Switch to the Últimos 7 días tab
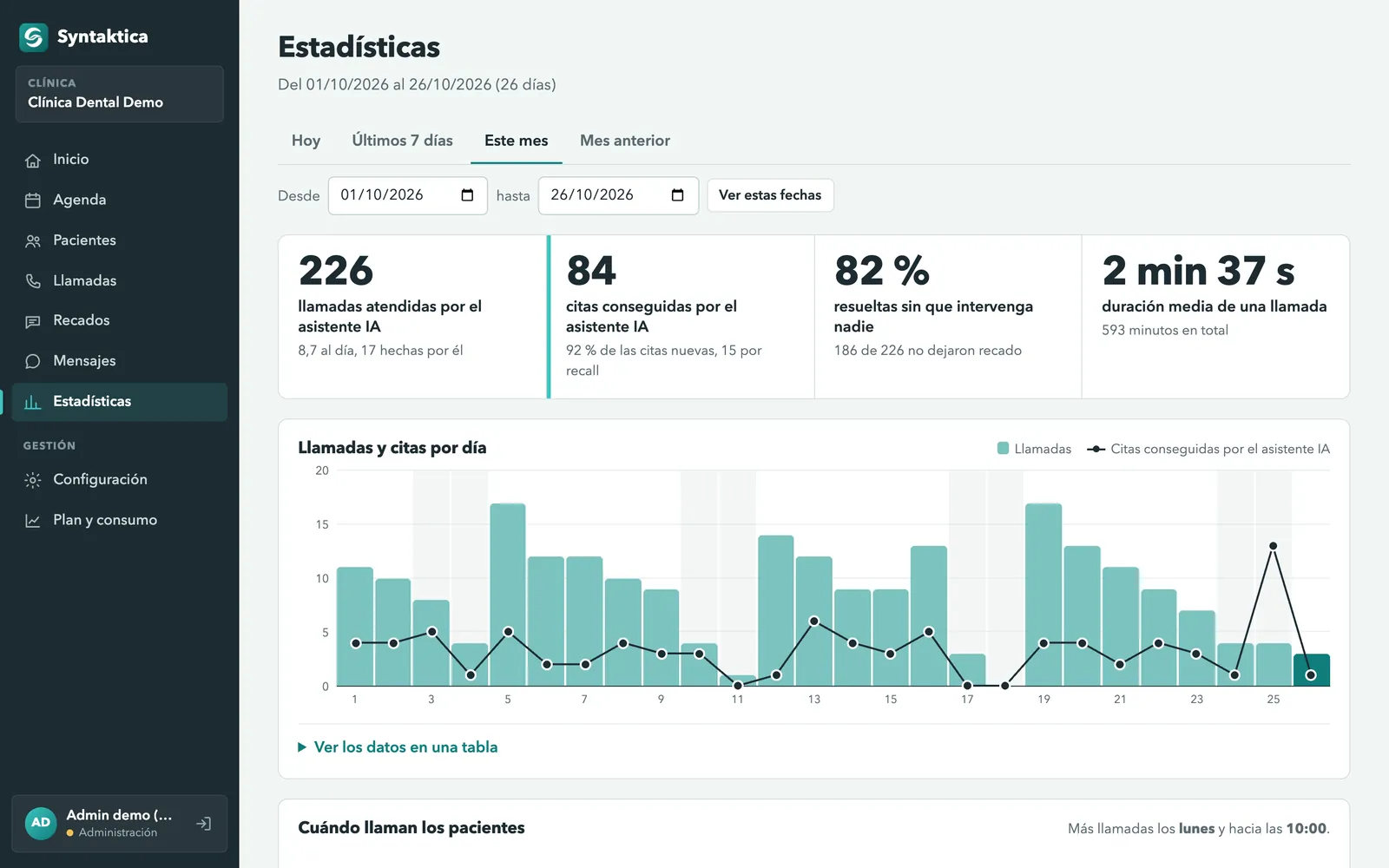Image resolution: width=1389 pixels, height=868 pixels. pyautogui.click(x=403, y=141)
